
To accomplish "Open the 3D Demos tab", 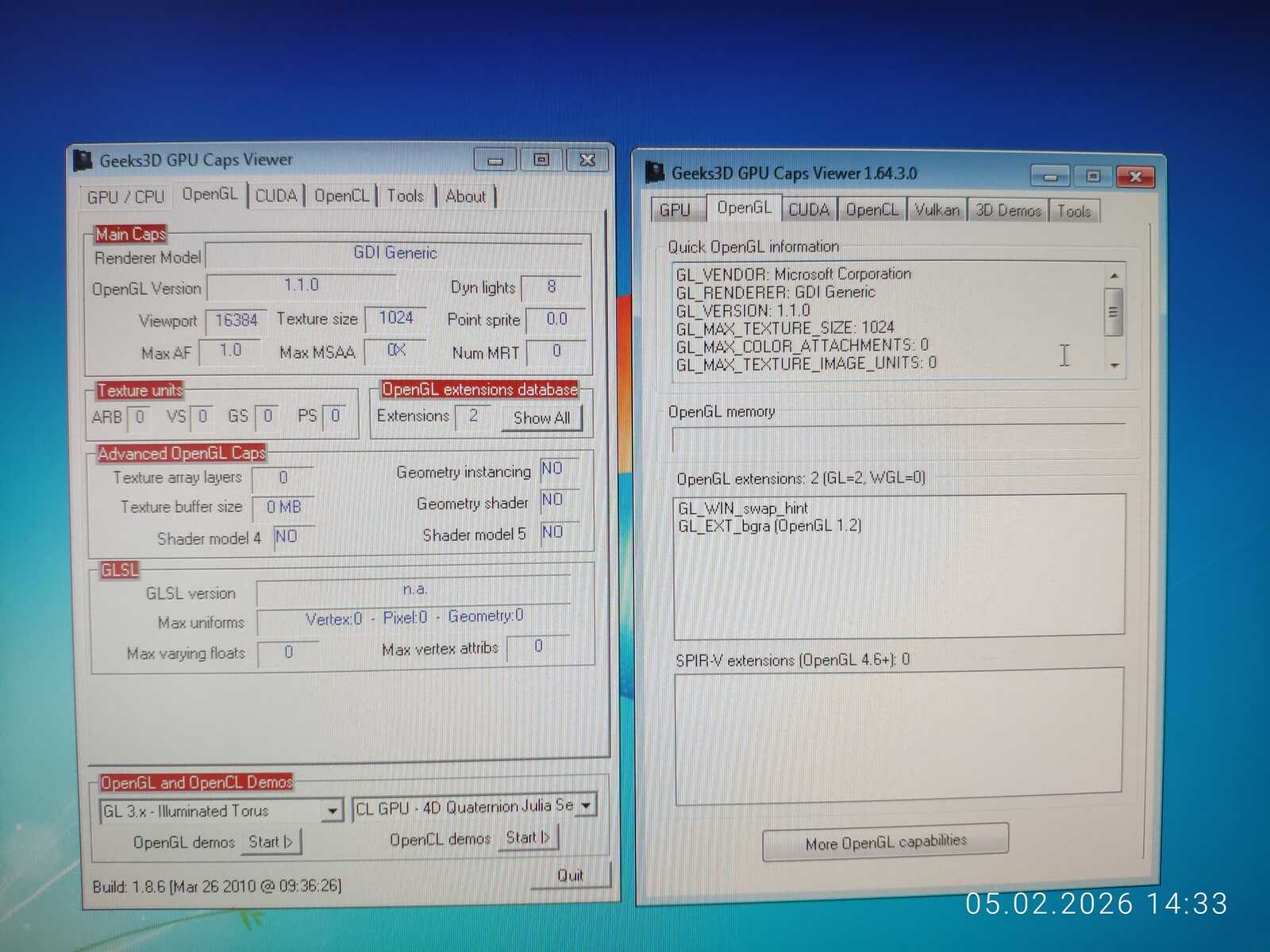I will pos(1008,210).
